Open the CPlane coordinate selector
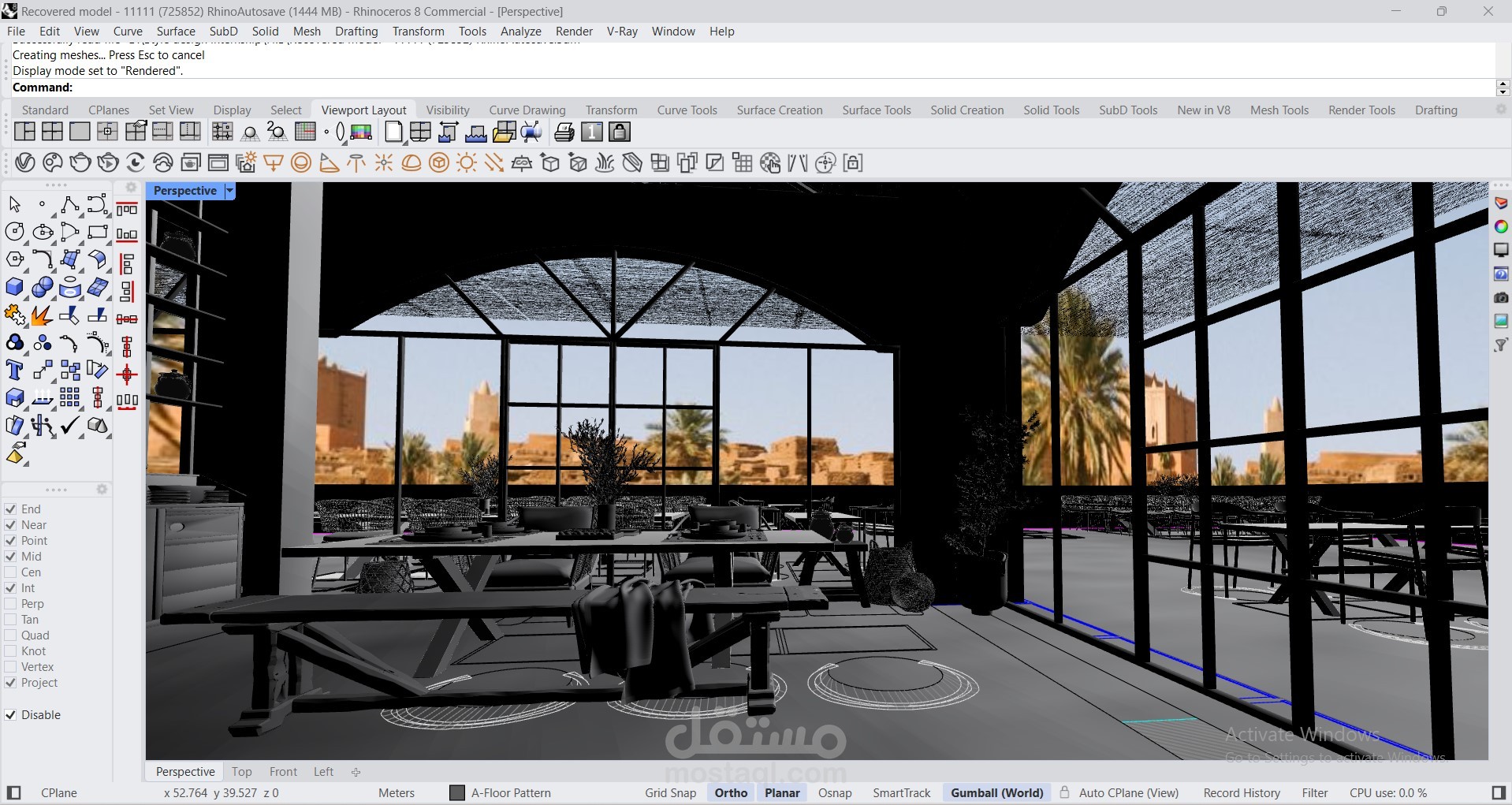This screenshot has height=805, width=1512. coord(59,793)
